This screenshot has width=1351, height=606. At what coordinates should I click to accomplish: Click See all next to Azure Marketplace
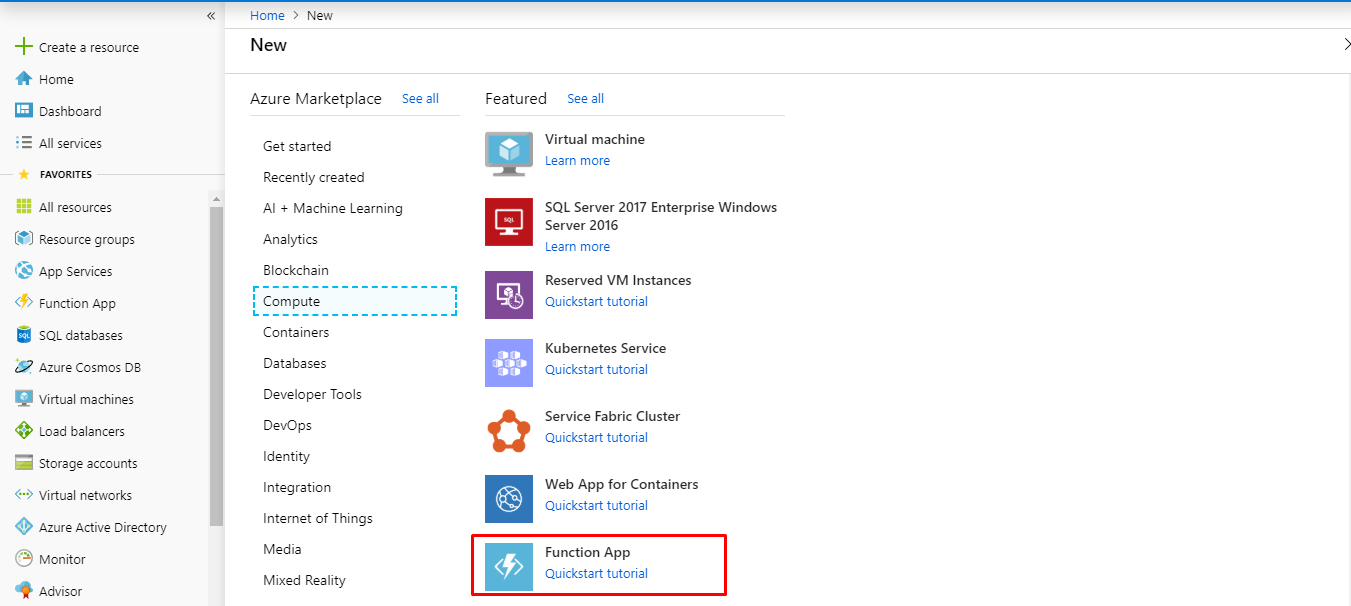[x=419, y=98]
